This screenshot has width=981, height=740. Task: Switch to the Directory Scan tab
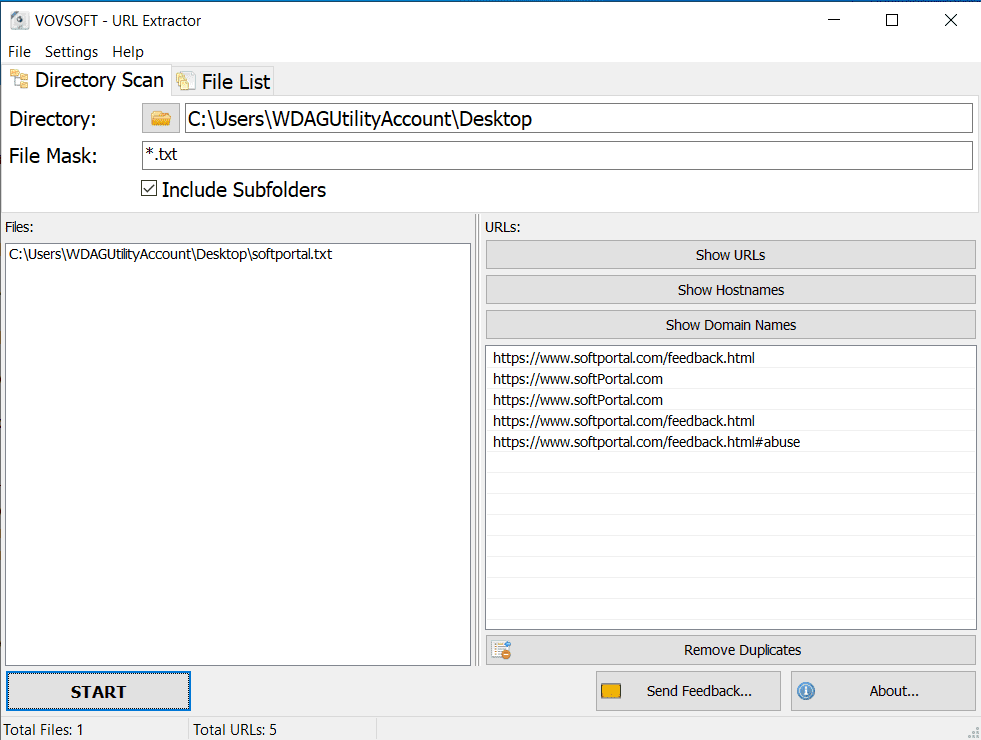pos(86,80)
